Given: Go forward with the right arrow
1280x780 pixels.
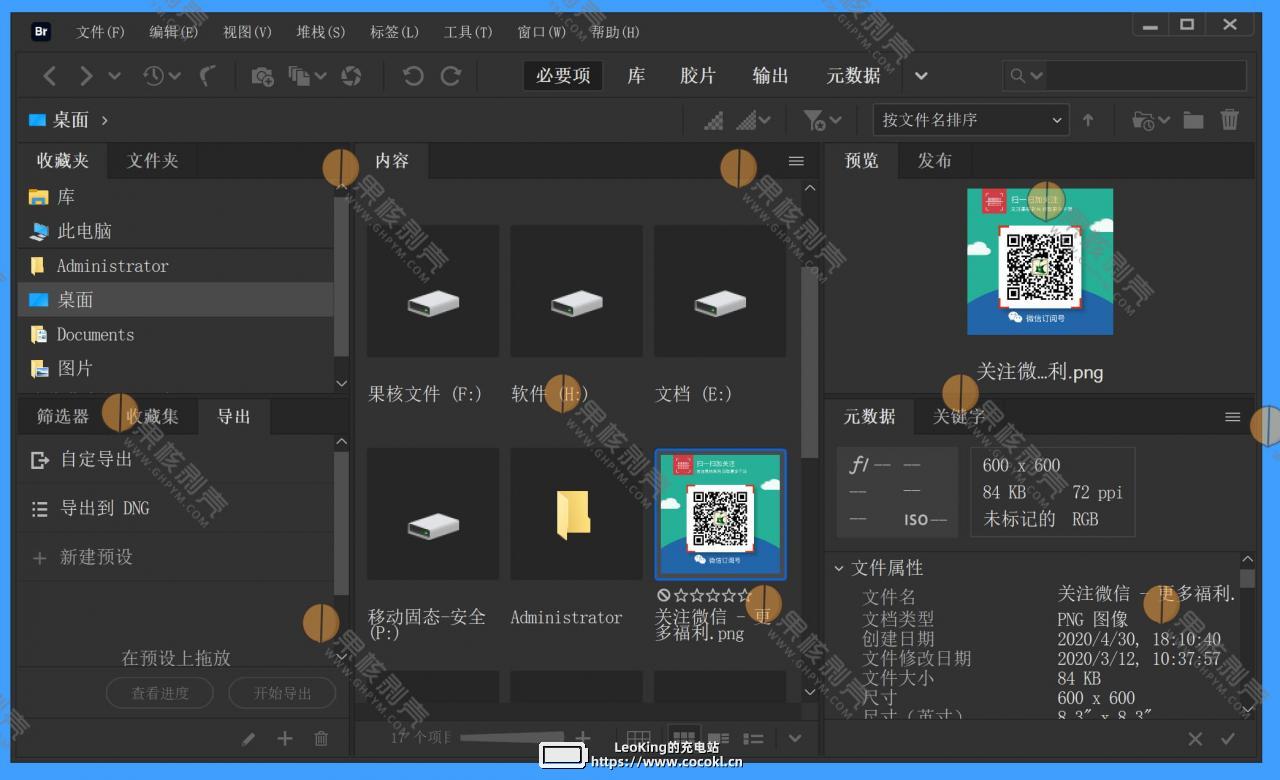Looking at the screenshot, I should 86,76.
